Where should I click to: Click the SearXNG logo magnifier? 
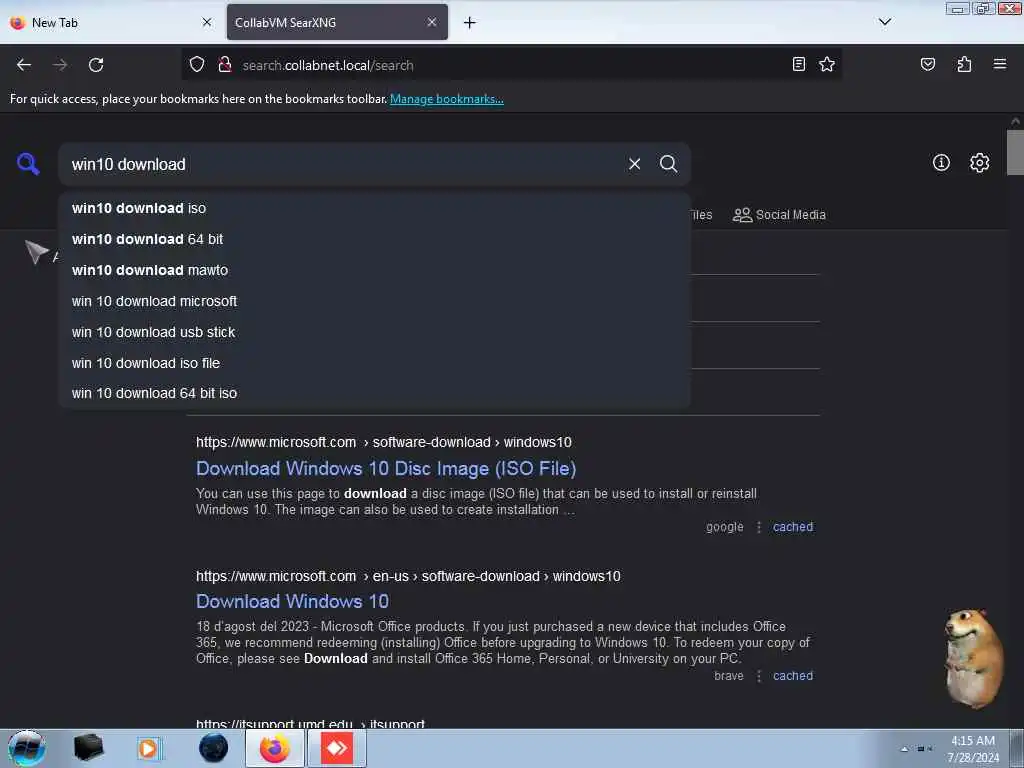pyautogui.click(x=28, y=163)
